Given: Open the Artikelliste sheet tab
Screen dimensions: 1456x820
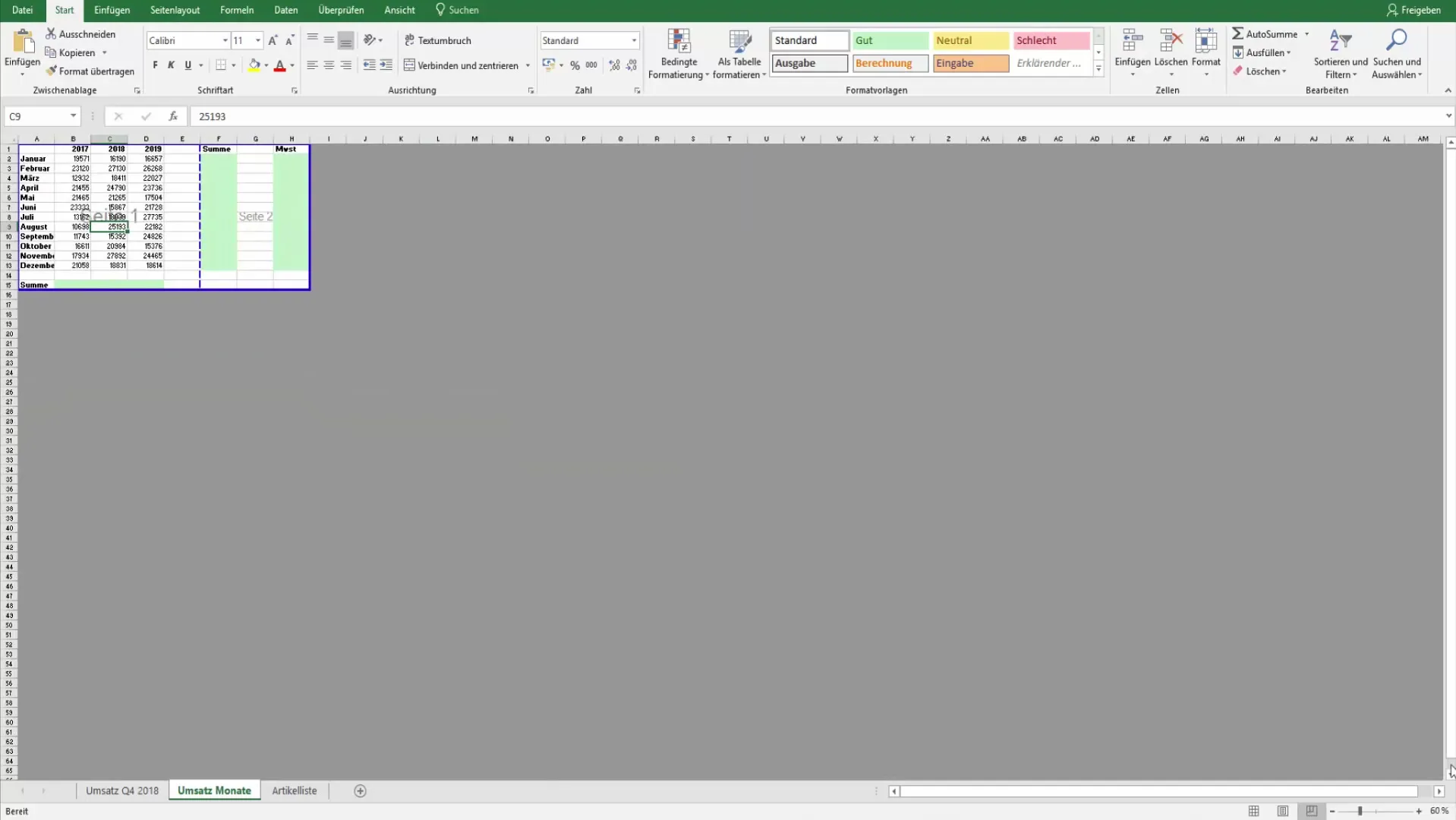Looking at the screenshot, I should tap(294, 790).
